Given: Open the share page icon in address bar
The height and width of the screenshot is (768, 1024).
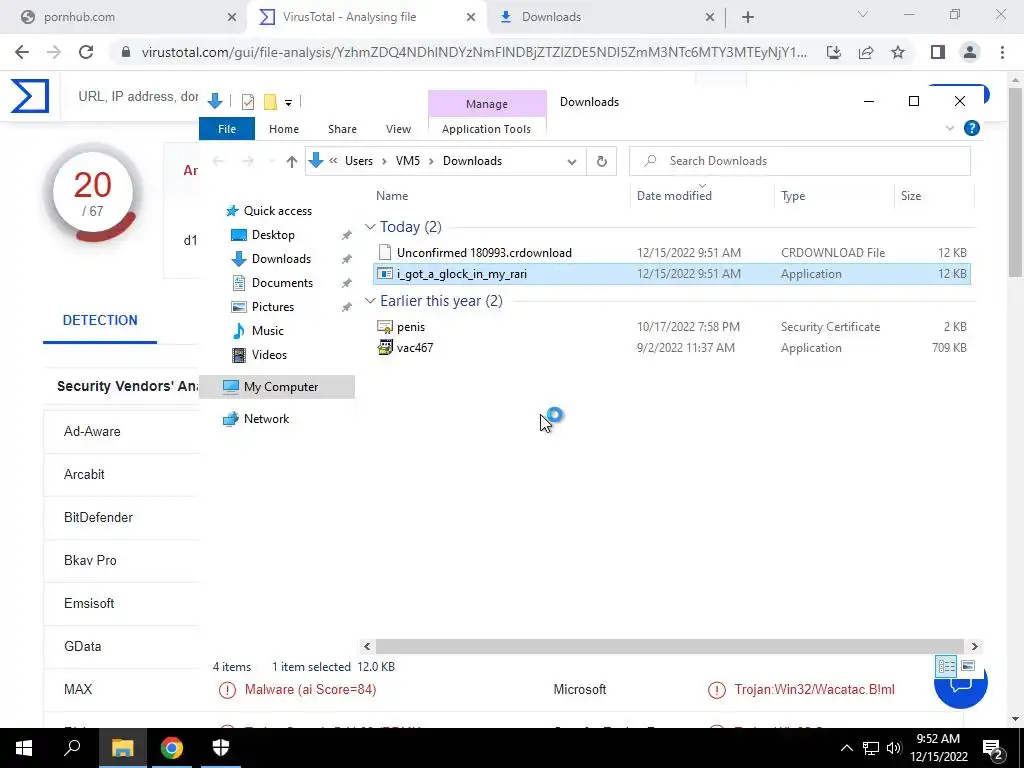Looking at the screenshot, I should (866, 52).
